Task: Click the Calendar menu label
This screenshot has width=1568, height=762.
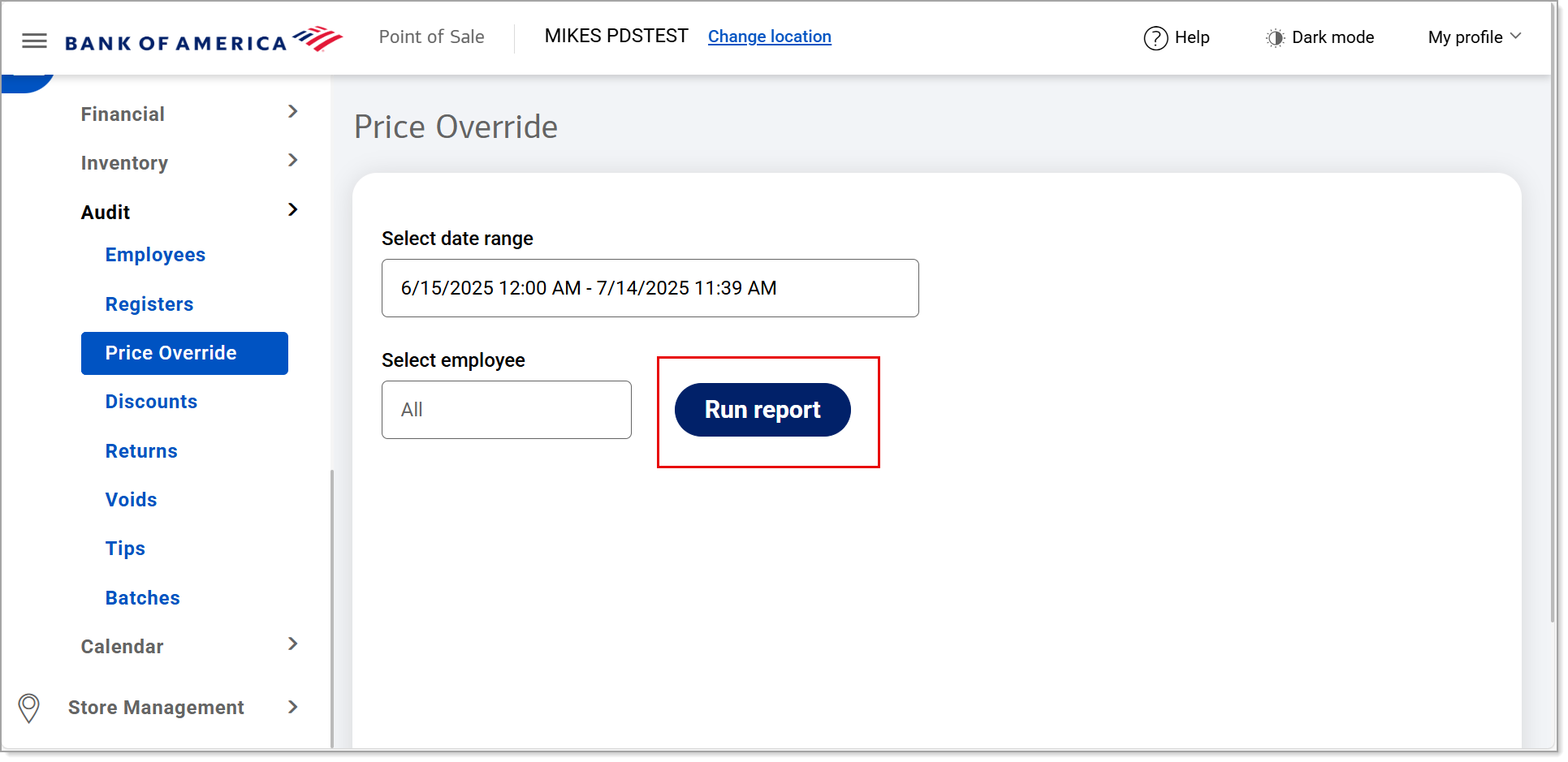Action: pos(122,647)
